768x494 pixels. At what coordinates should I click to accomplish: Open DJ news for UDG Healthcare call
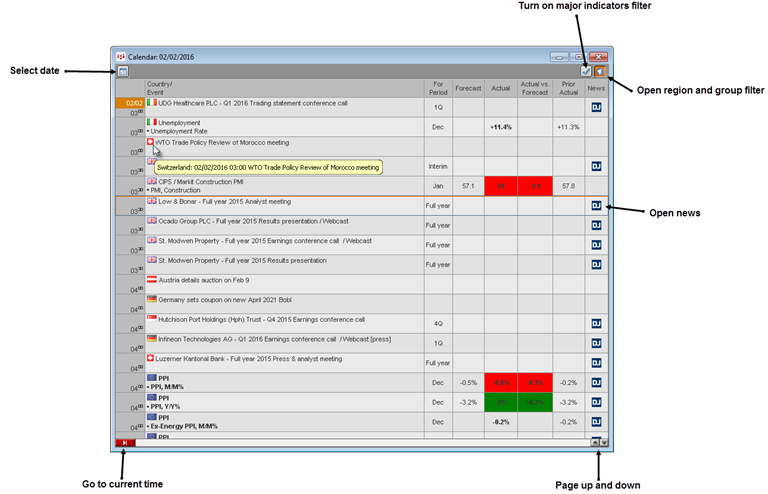(596, 106)
